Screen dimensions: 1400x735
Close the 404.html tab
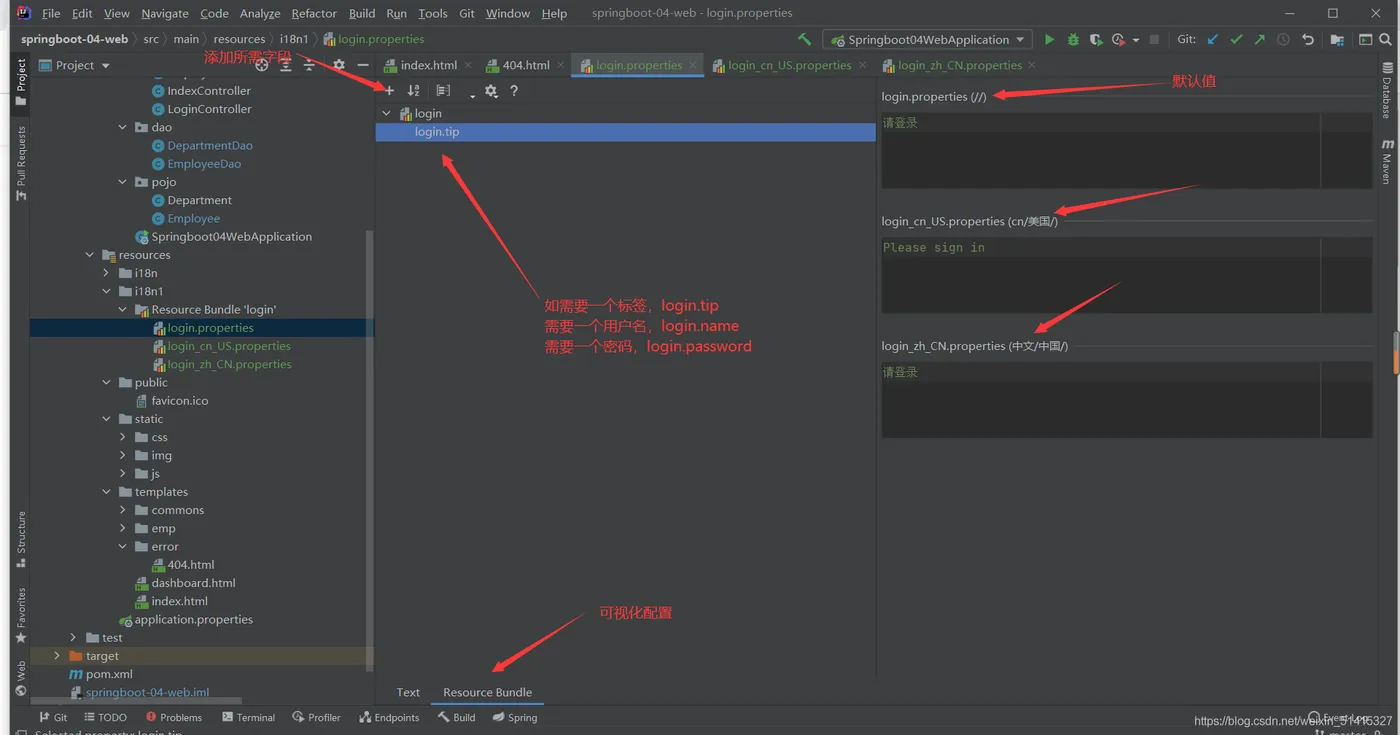point(561,65)
